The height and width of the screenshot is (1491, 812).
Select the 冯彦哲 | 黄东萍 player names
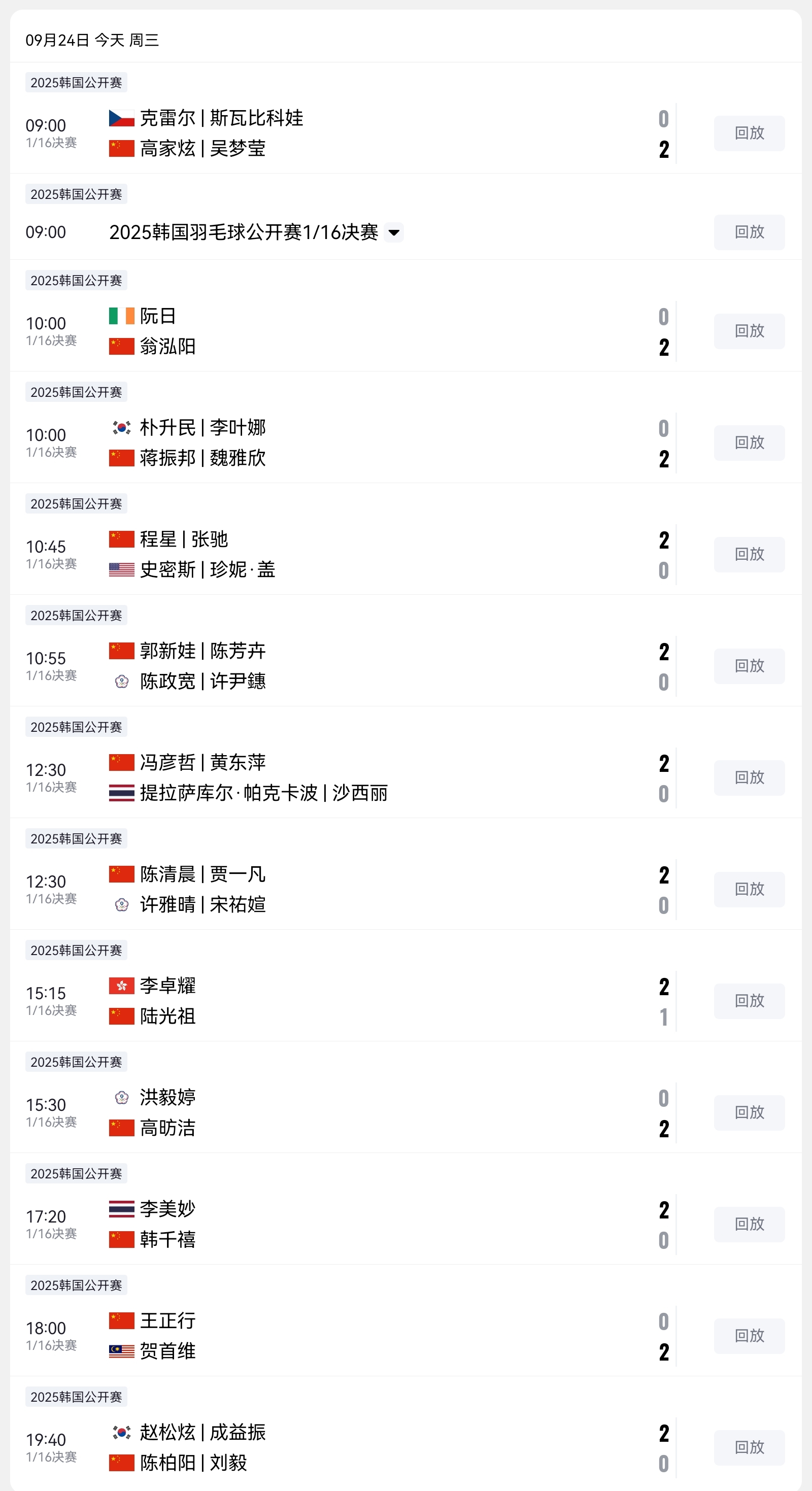[x=202, y=762]
